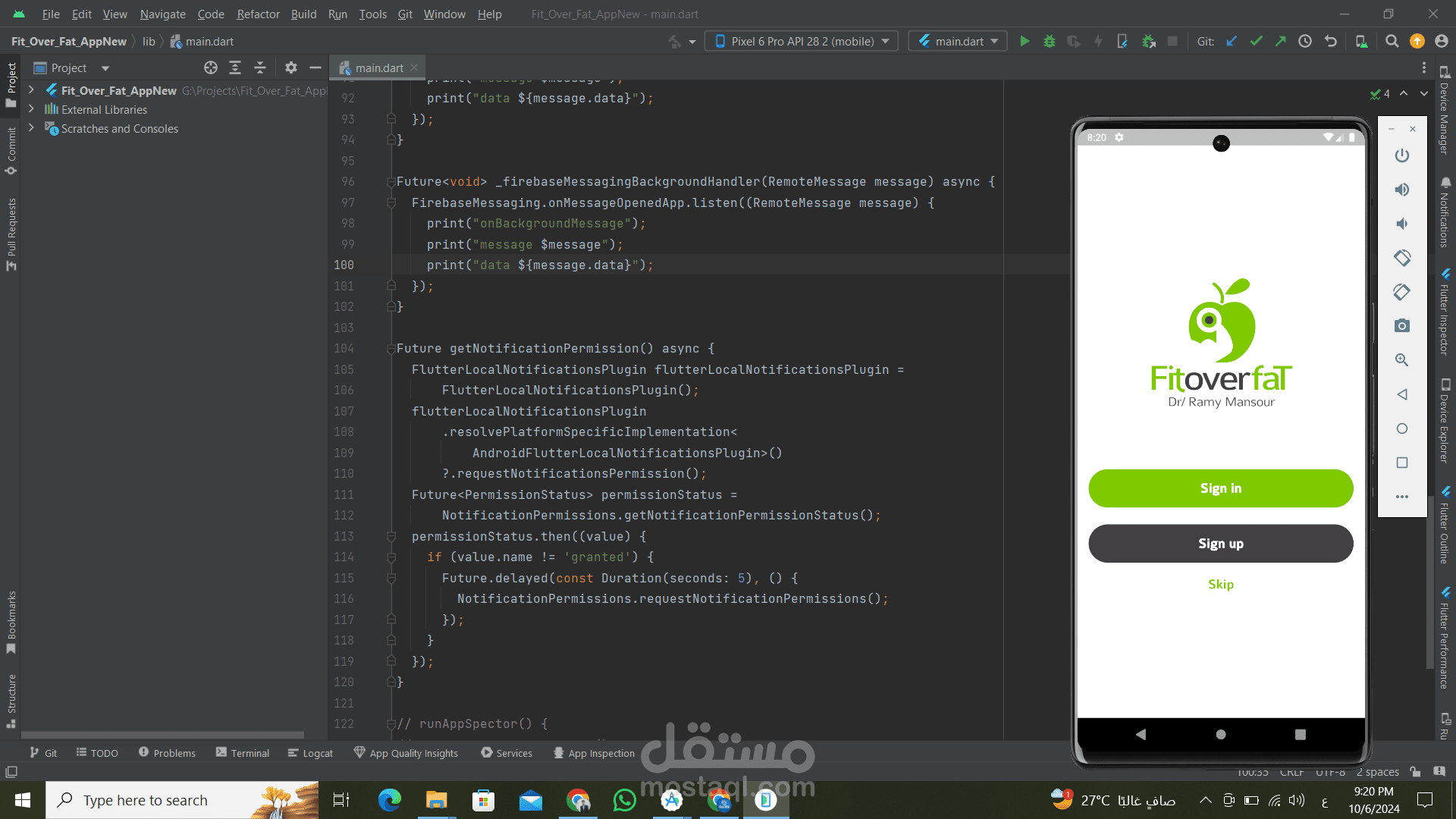Raise emulator volume with volume up icon
The image size is (1456, 819).
tap(1402, 190)
